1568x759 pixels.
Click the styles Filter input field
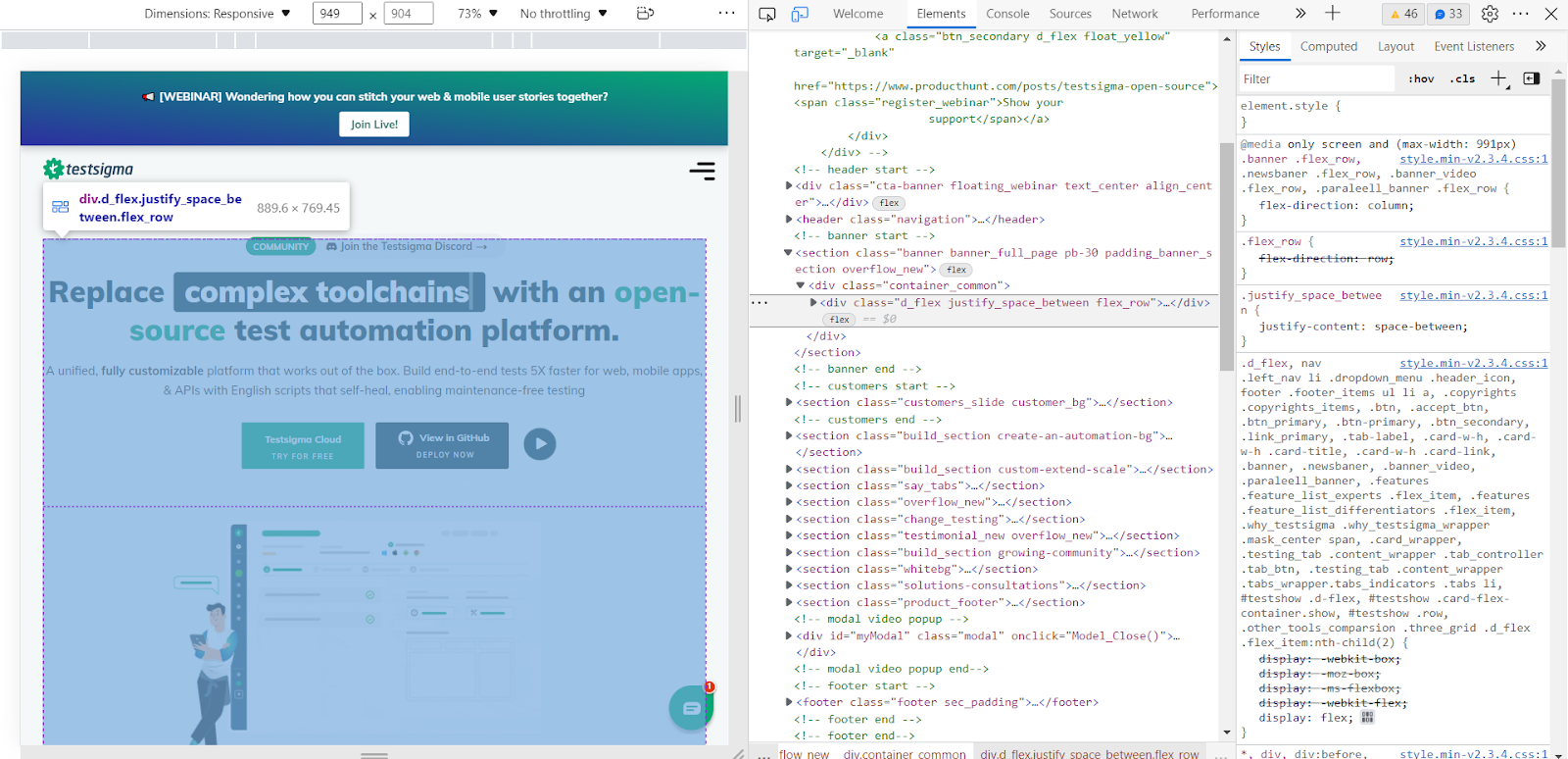click(x=1316, y=79)
